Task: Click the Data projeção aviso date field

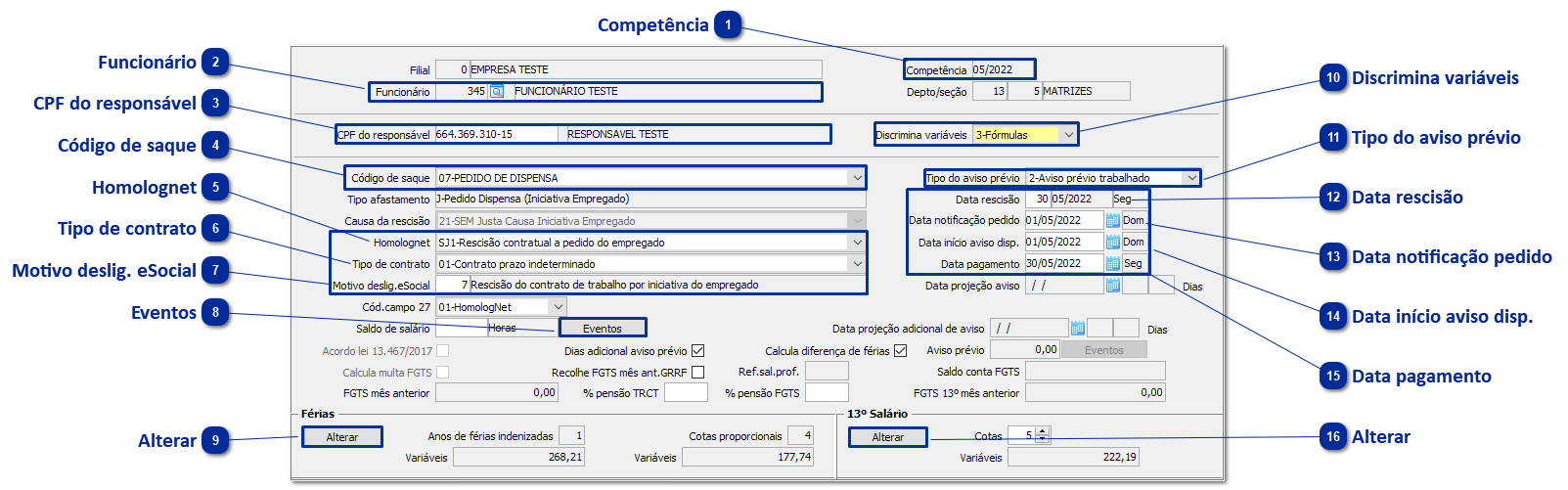Action: 1064,286
